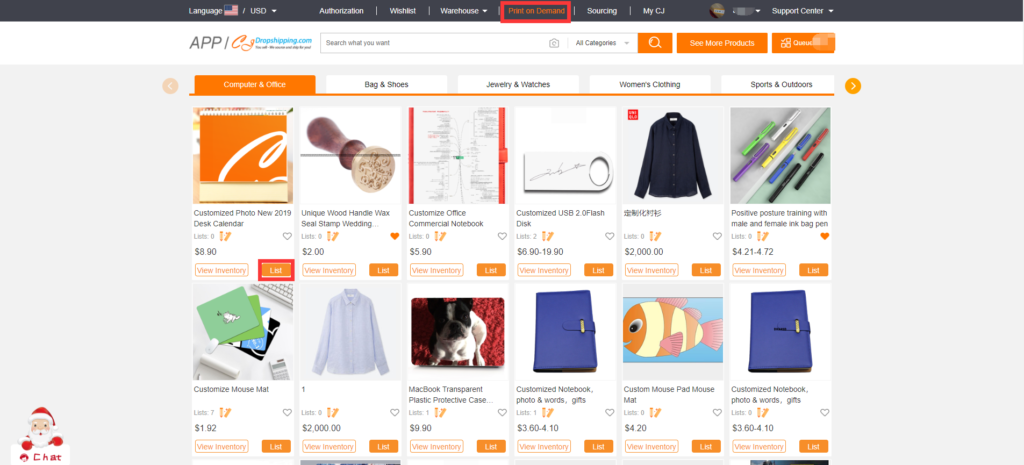This screenshot has width=1024, height=465.
Task: Click left arrow to scroll category tabs
Action: [171, 86]
